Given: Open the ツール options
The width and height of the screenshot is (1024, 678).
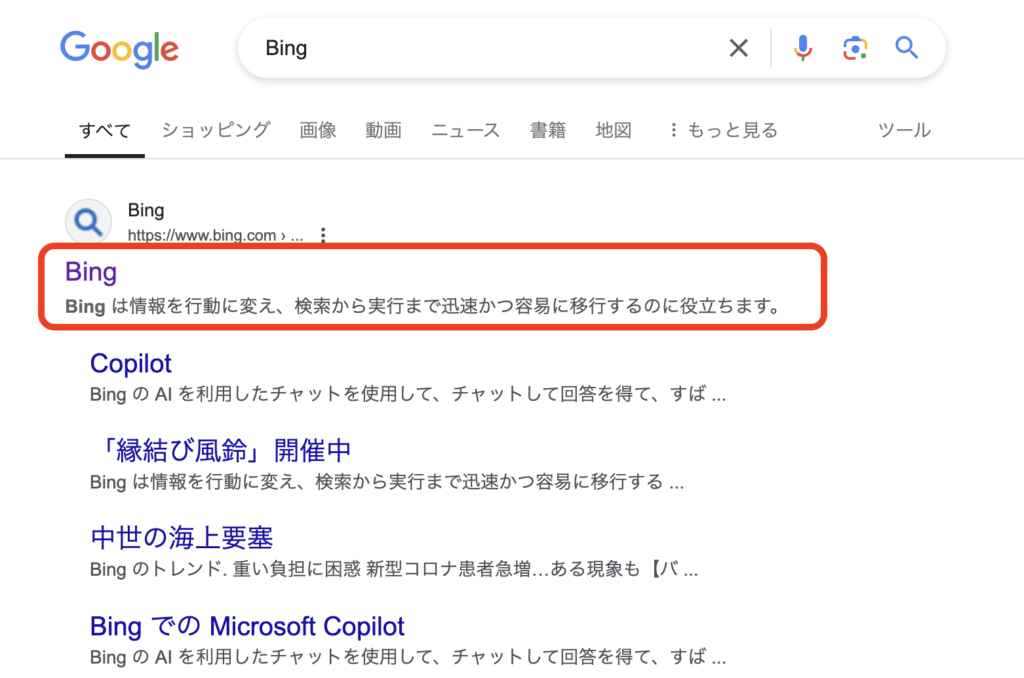Looking at the screenshot, I should (903, 130).
